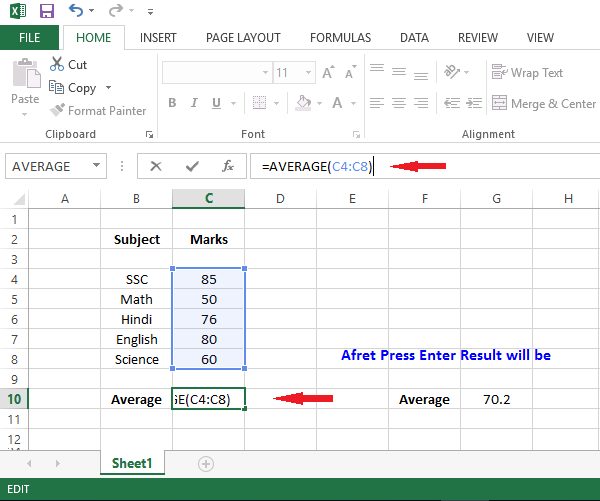Switch to the INSERT tab
The image size is (600, 501).
[158, 38]
